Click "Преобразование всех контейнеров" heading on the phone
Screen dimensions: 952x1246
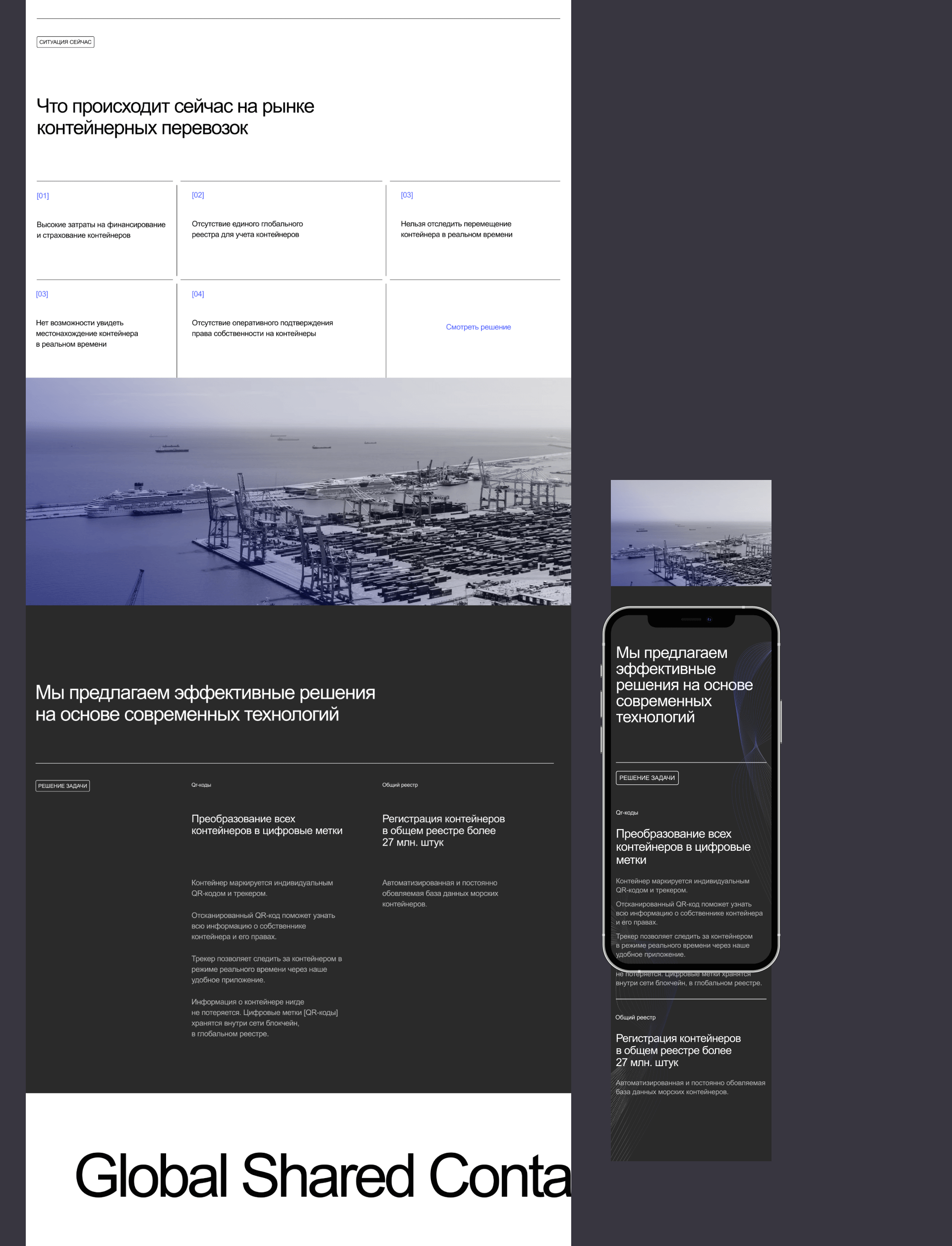pyautogui.click(x=682, y=846)
